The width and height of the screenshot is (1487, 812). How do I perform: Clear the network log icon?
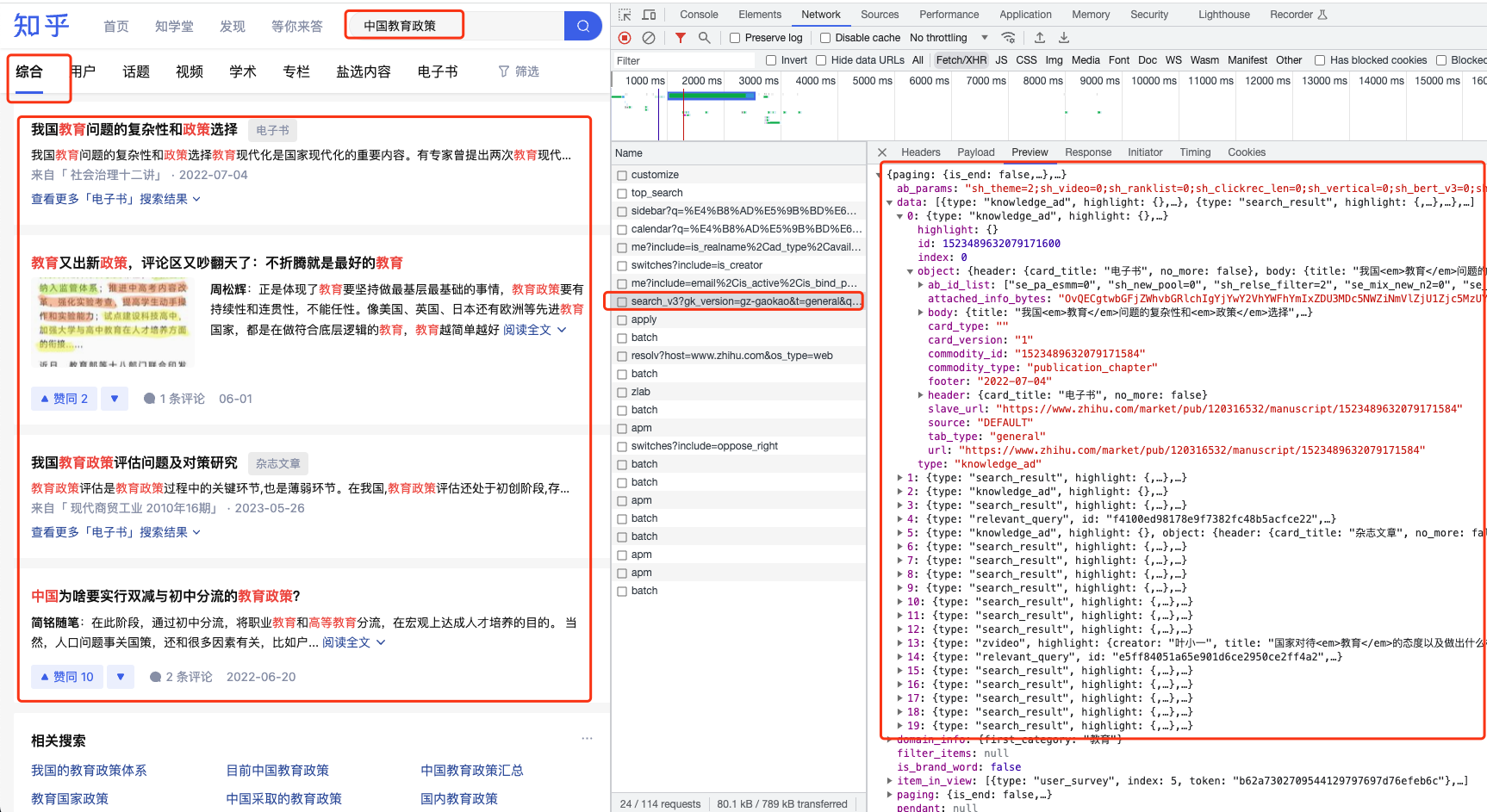649,38
